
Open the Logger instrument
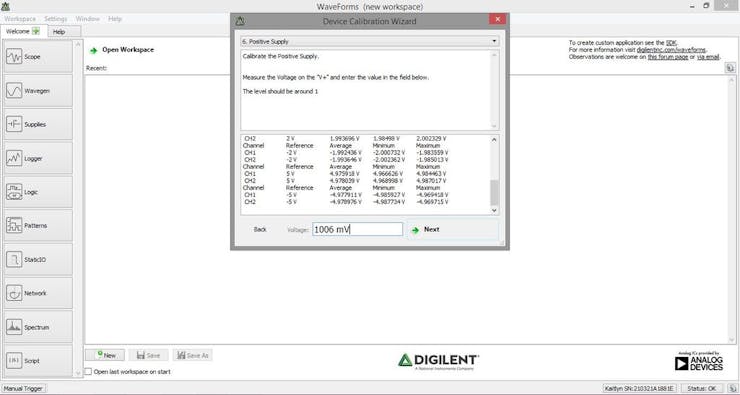pyautogui.click(x=38, y=159)
